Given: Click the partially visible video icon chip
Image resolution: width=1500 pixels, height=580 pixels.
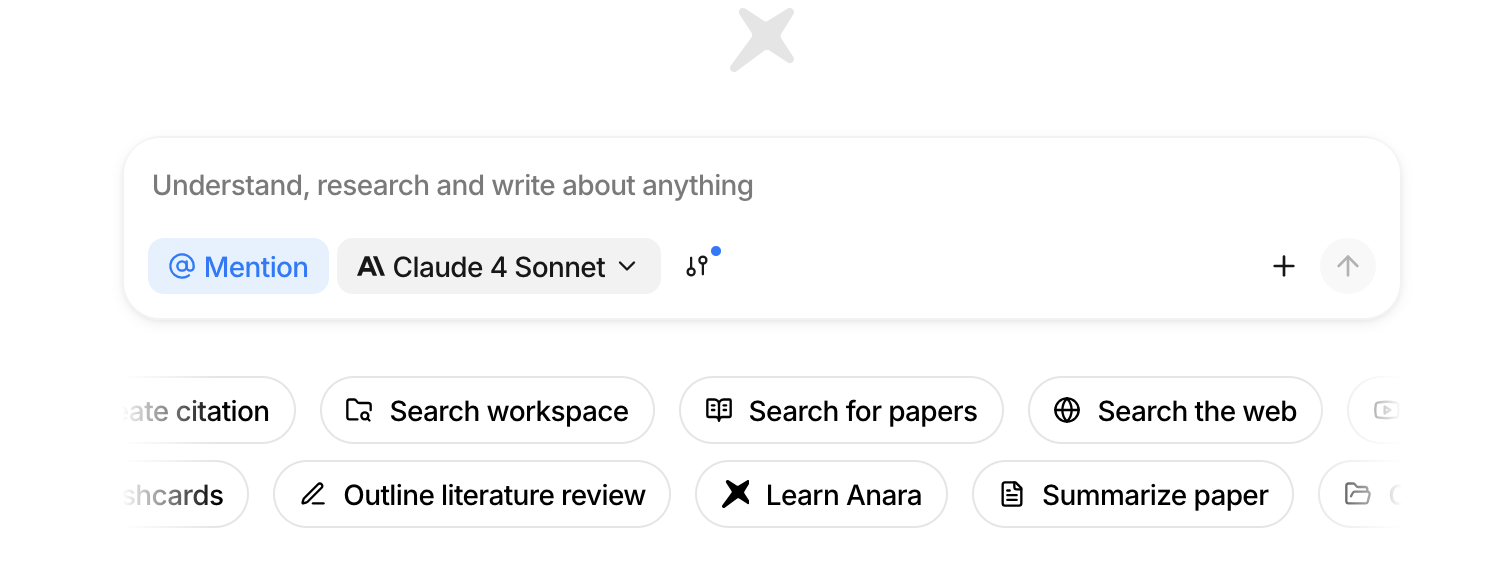Looking at the screenshot, I should (1373, 410).
